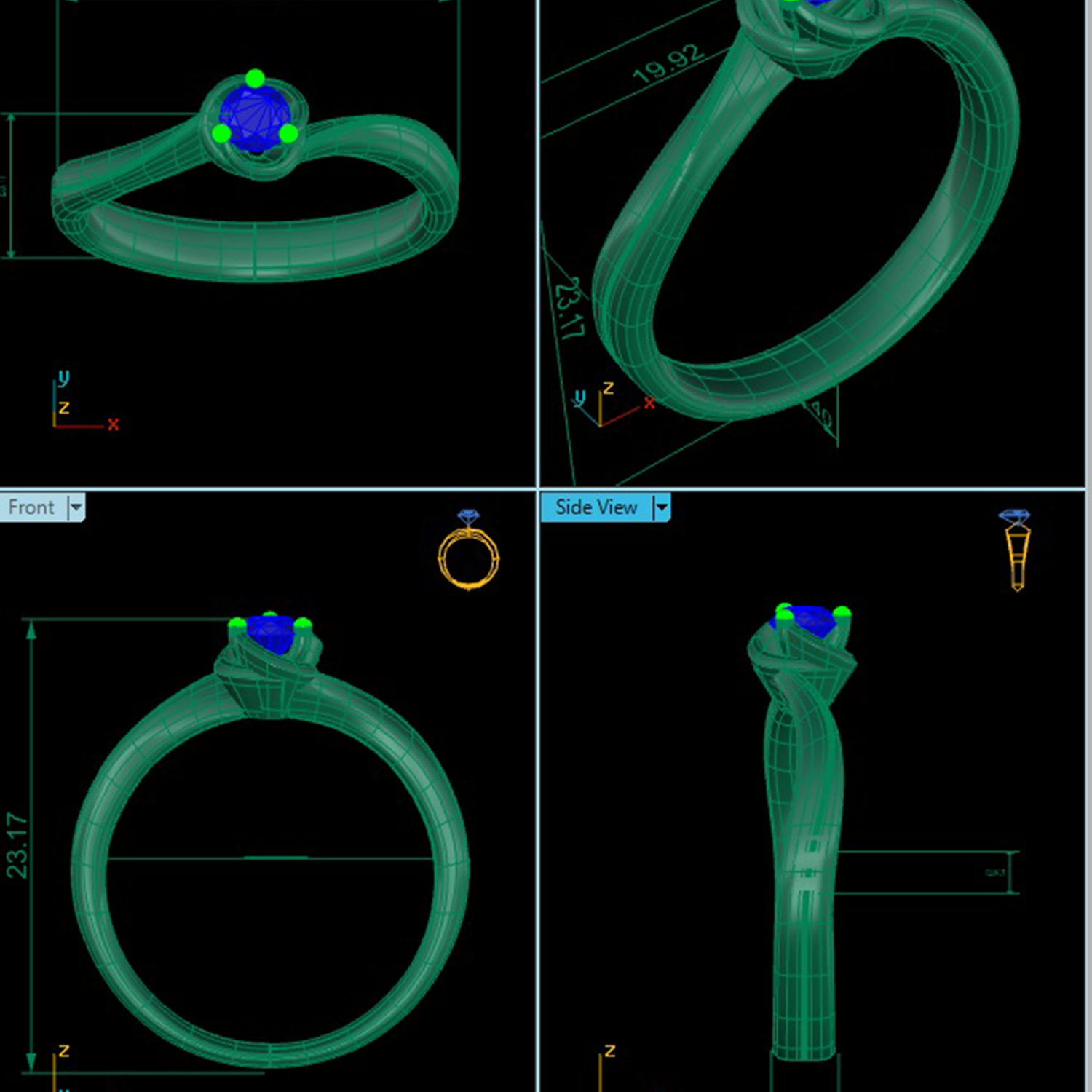Click the top green prong in the top-view viewport
The image size is (1092, 1092).
(x=255, y=78)
